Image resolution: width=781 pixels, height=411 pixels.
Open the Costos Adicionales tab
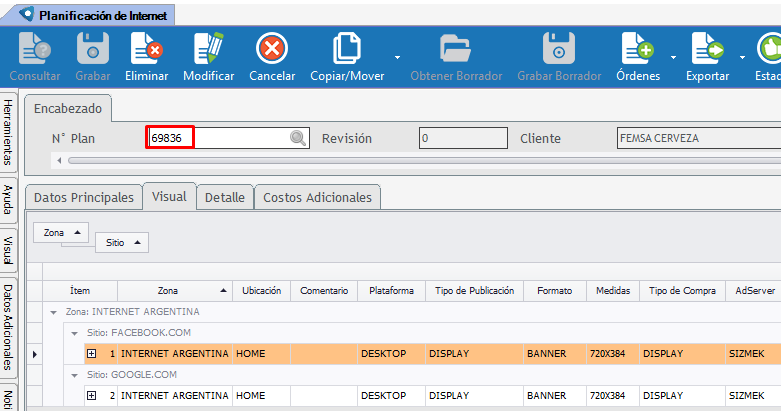coord(317,198)
